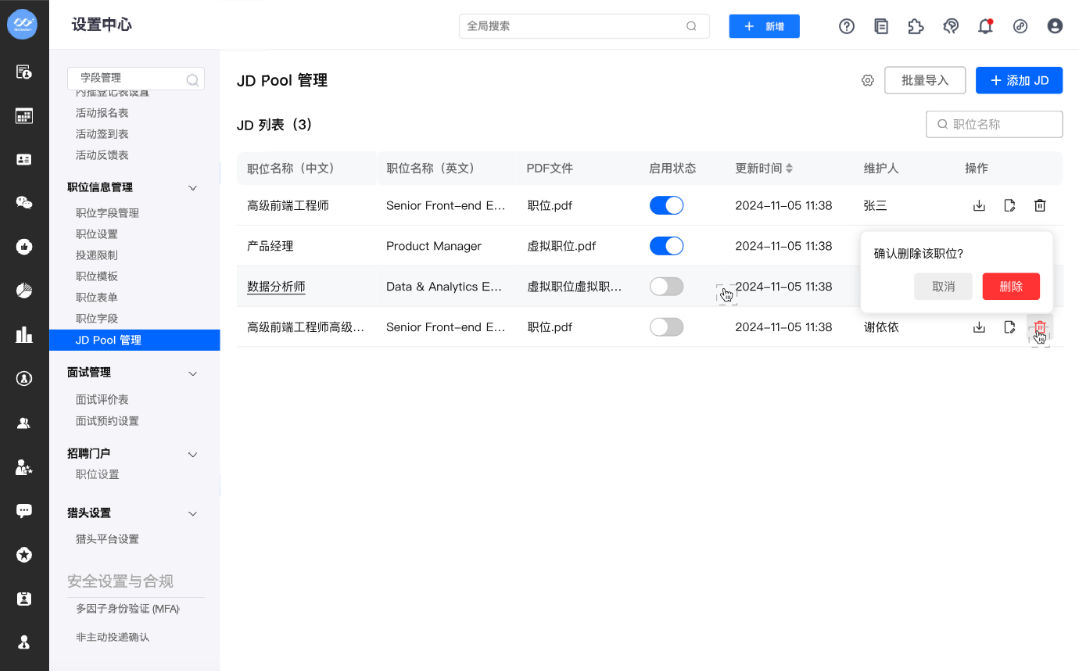Collapse the 职位信息管理 section
Image resolution: width=1079 pixels, height=671 pixels.
193,188
